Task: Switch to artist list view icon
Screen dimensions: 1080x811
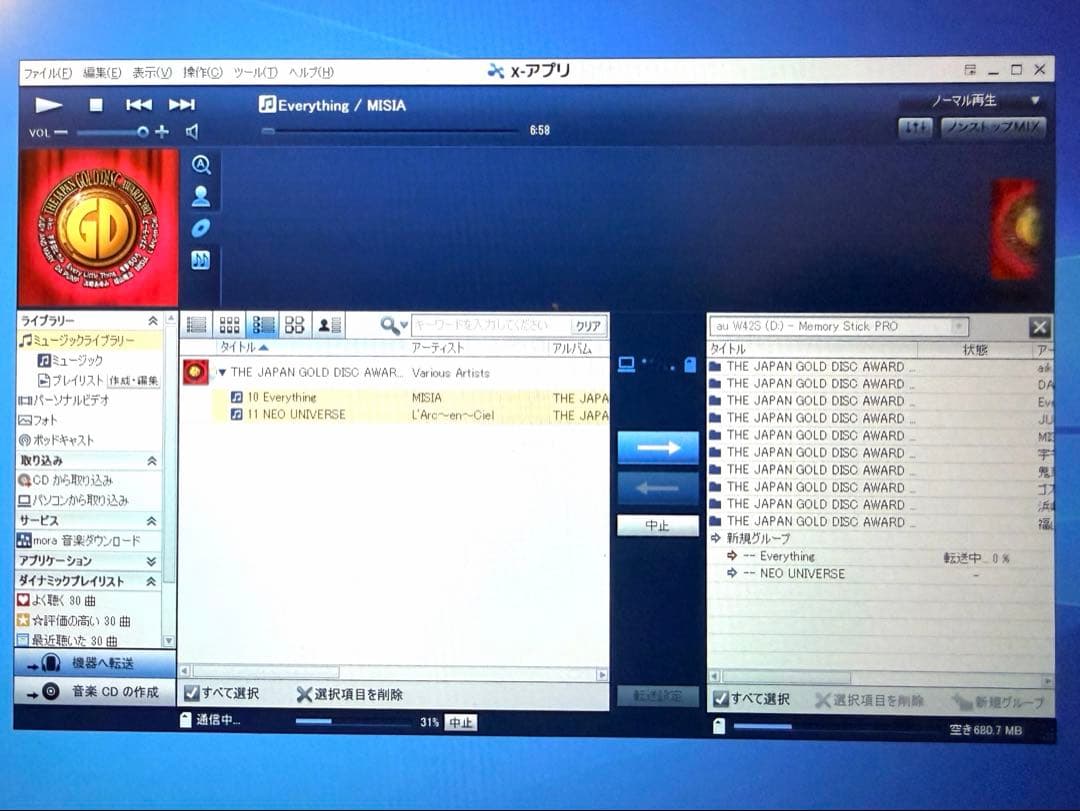Action: (329, 325)
